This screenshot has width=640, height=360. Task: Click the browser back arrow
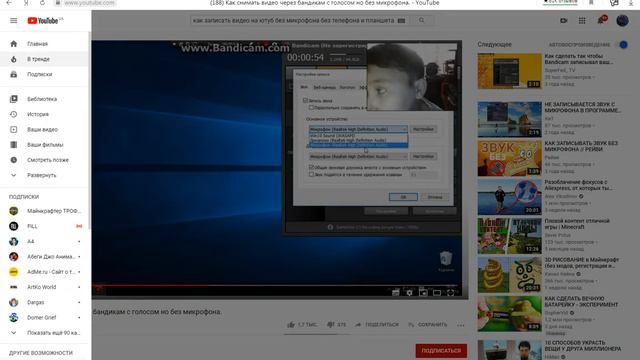[9, 2]
